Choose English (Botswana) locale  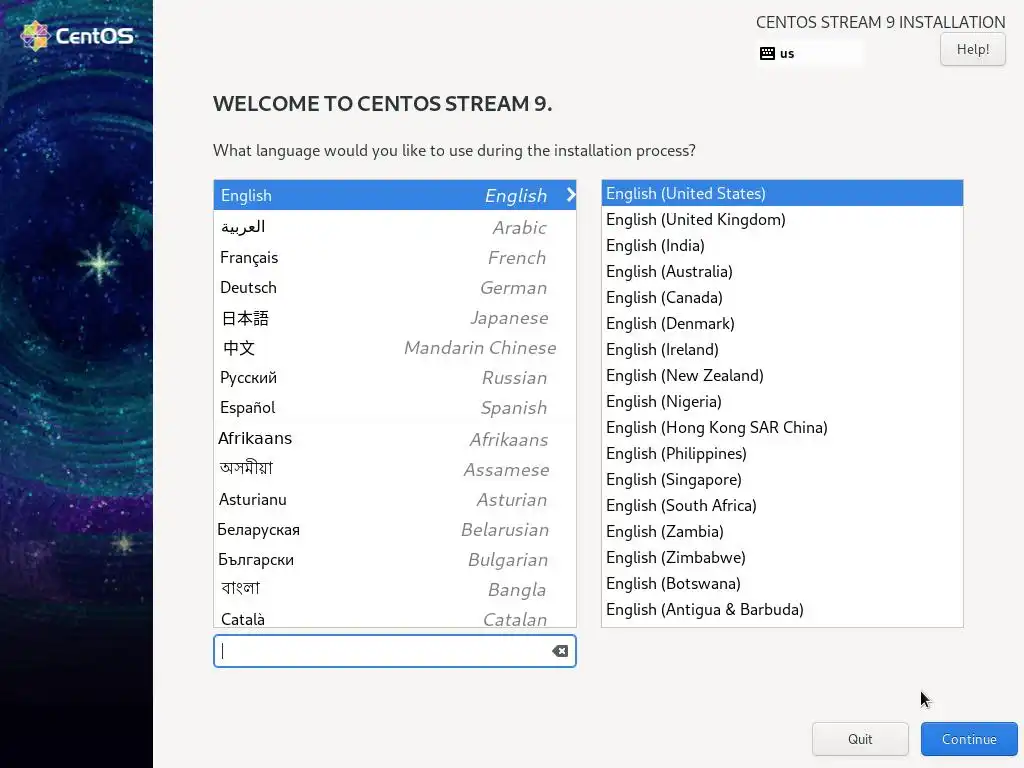[x=782, y=583]
